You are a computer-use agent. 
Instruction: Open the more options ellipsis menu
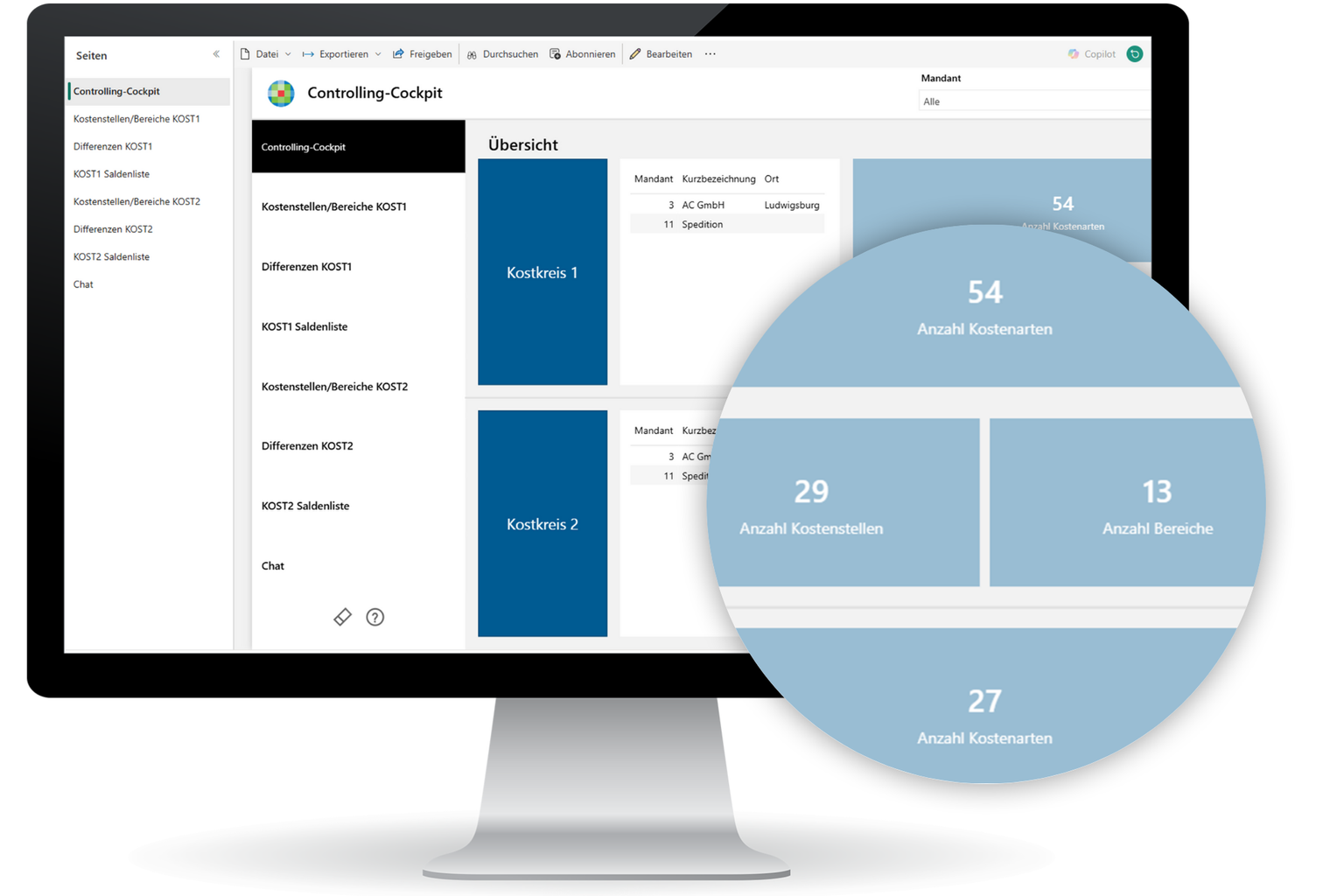click(710, 54)
